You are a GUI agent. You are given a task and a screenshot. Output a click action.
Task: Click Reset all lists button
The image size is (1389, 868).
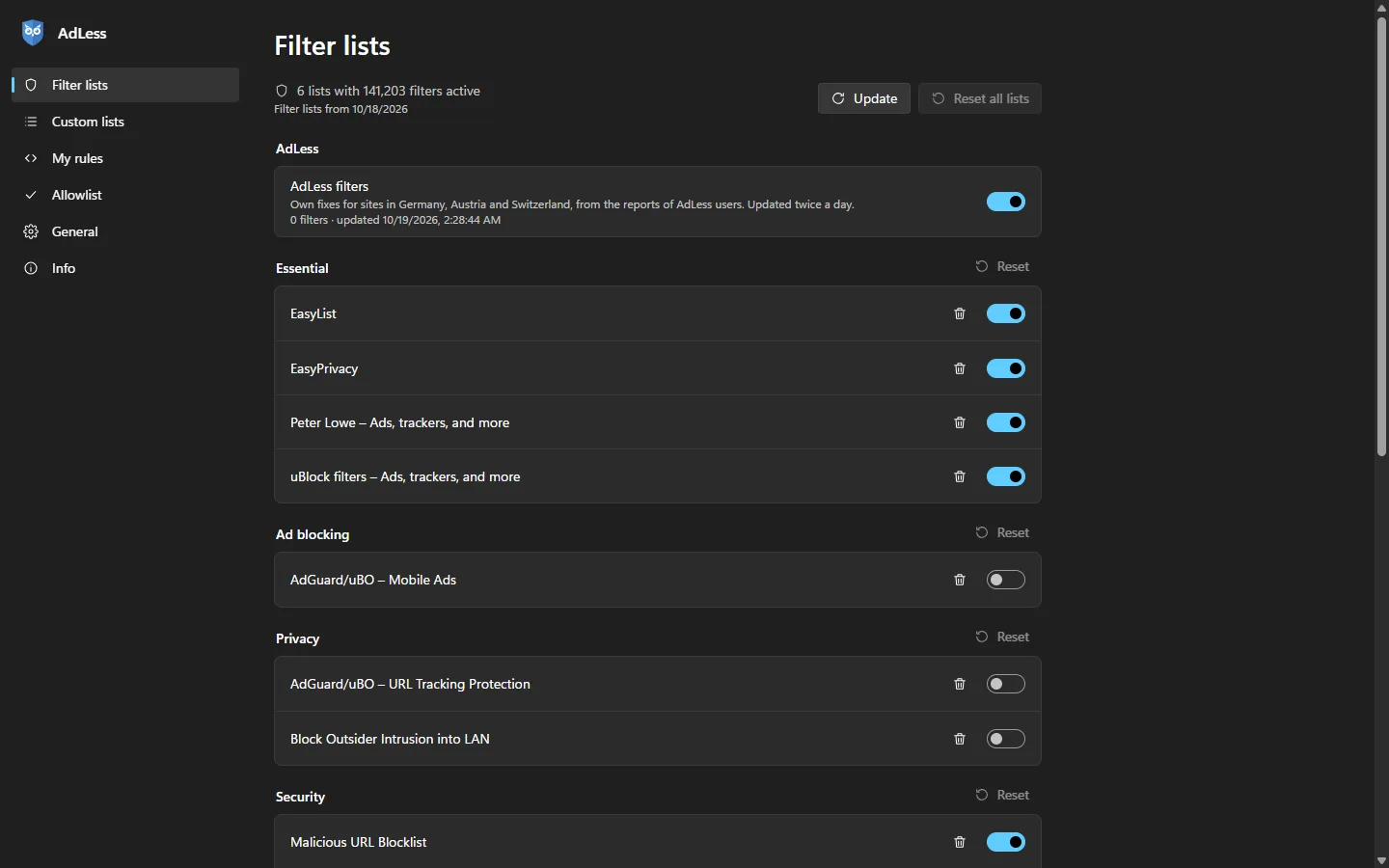[980, 98]
